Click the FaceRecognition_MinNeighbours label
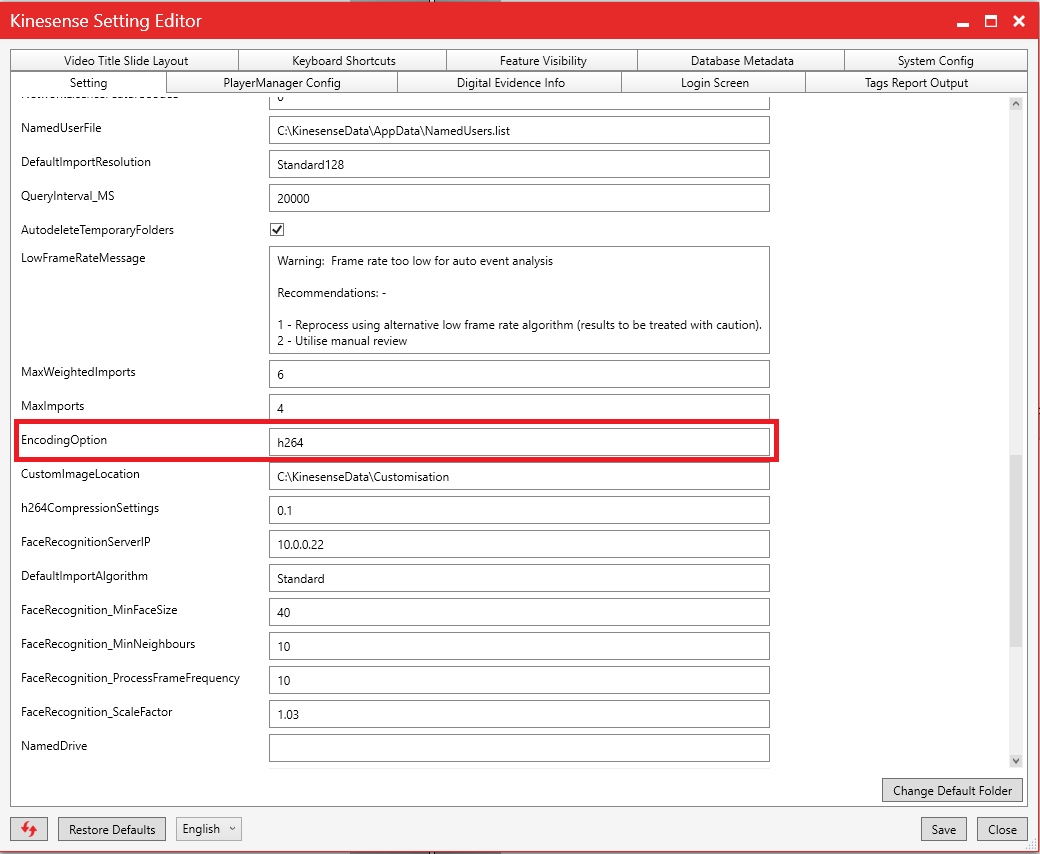This screenshot has width=1040, height=854. [x=108, y=644]
